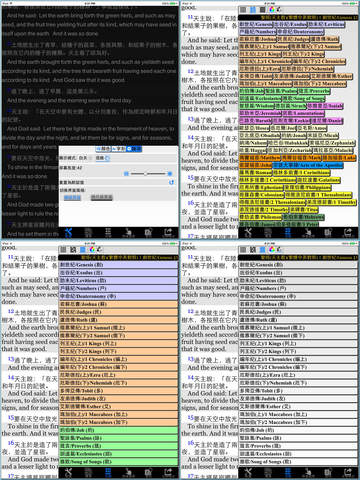Select Judges row in gray book list
The image size is (360, 480).
[298, 312]
